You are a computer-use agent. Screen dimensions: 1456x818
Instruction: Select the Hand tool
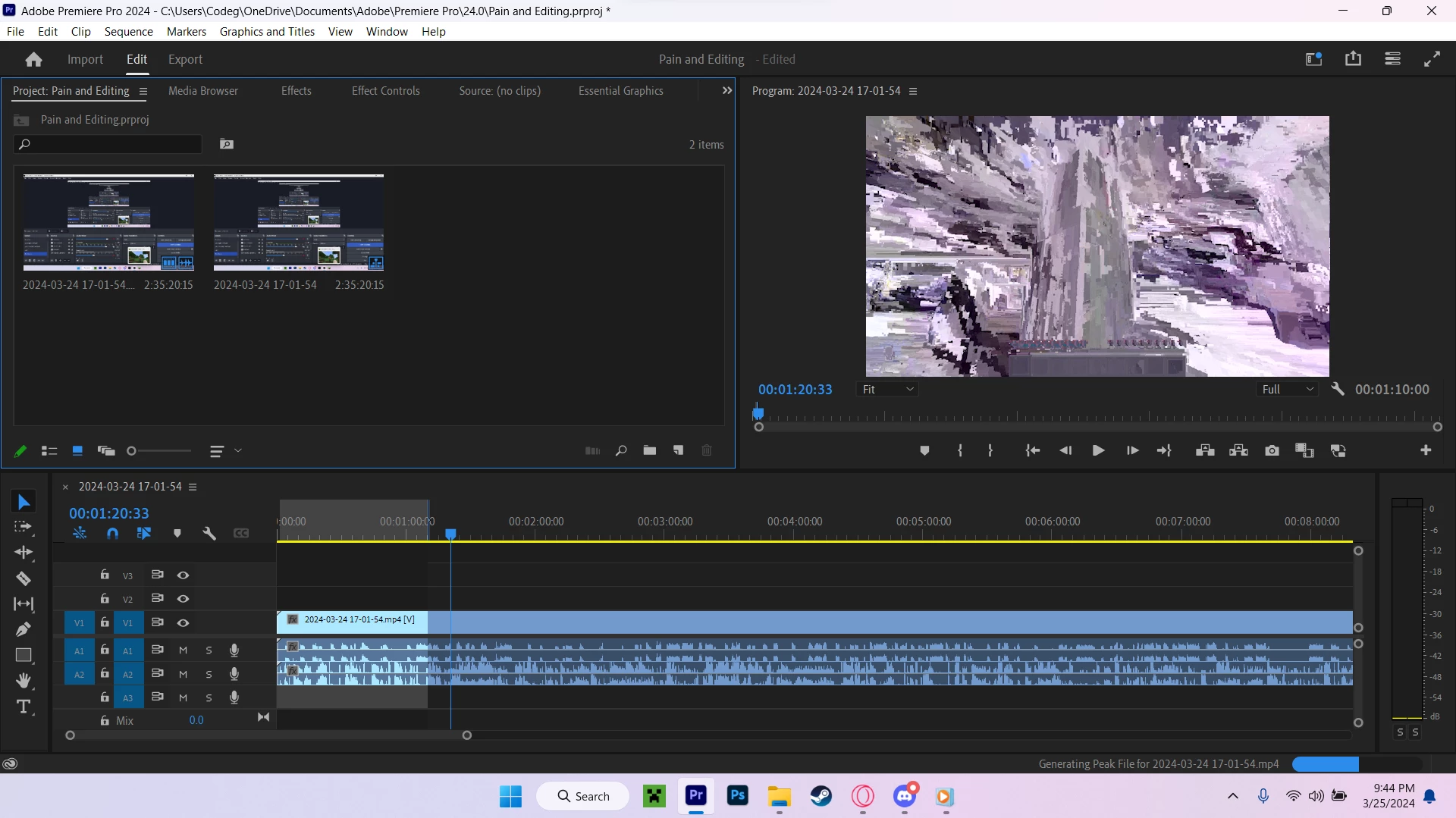point(24,680)
